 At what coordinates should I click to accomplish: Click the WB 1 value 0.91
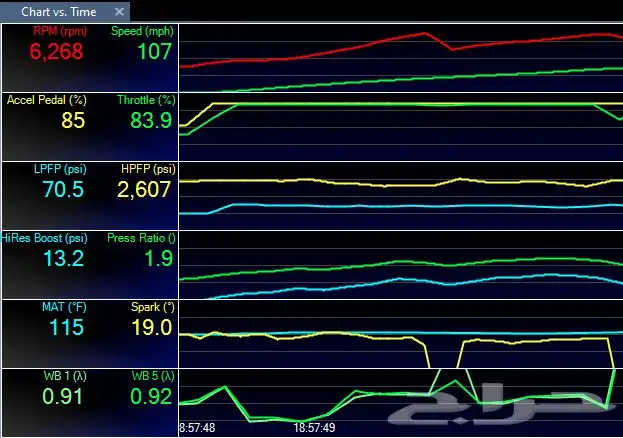[x=62, y=397]
